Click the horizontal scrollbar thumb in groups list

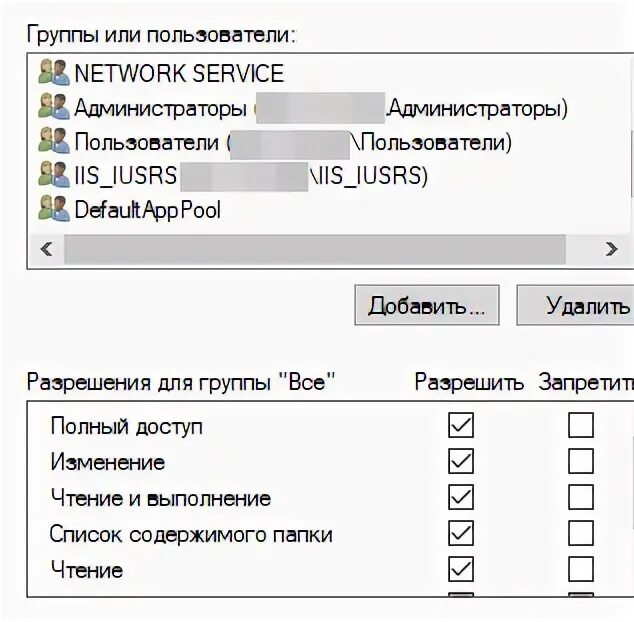[315, 249]
